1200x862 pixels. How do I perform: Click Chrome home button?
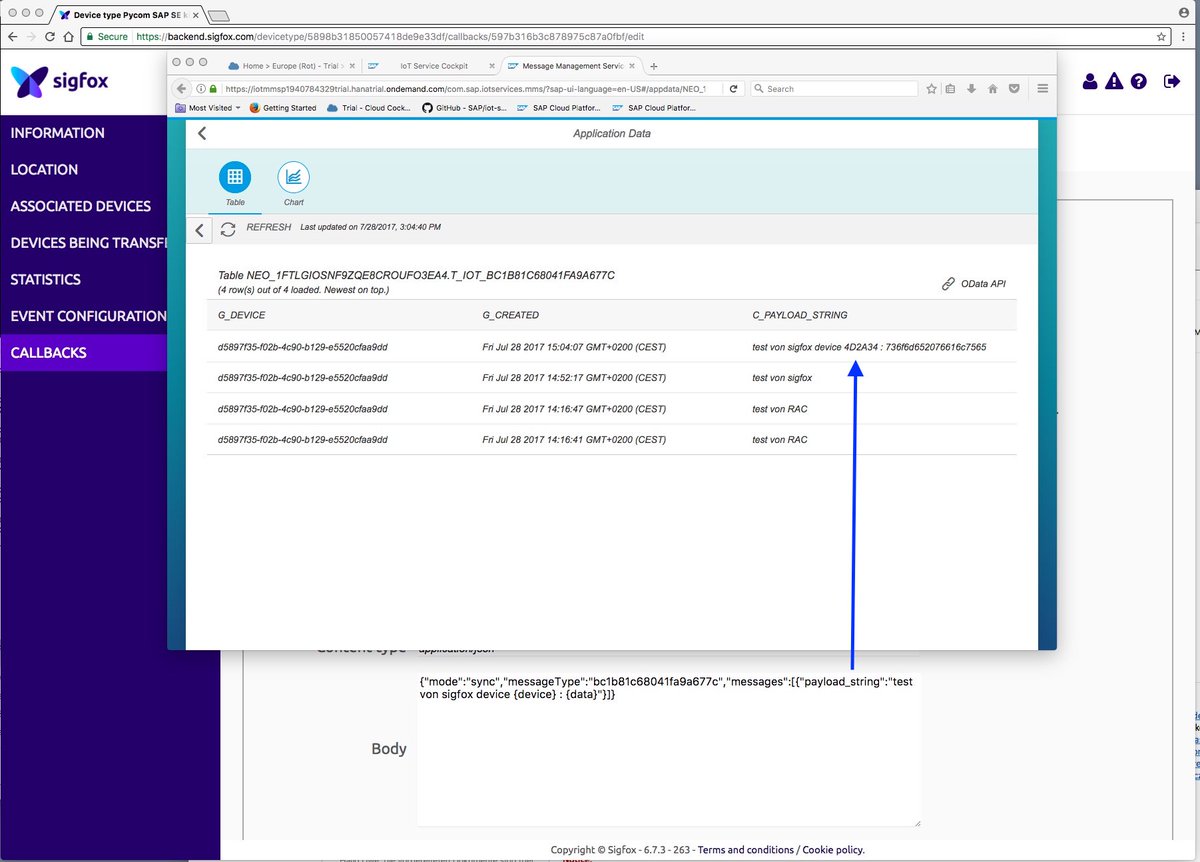tap(68, 36)
